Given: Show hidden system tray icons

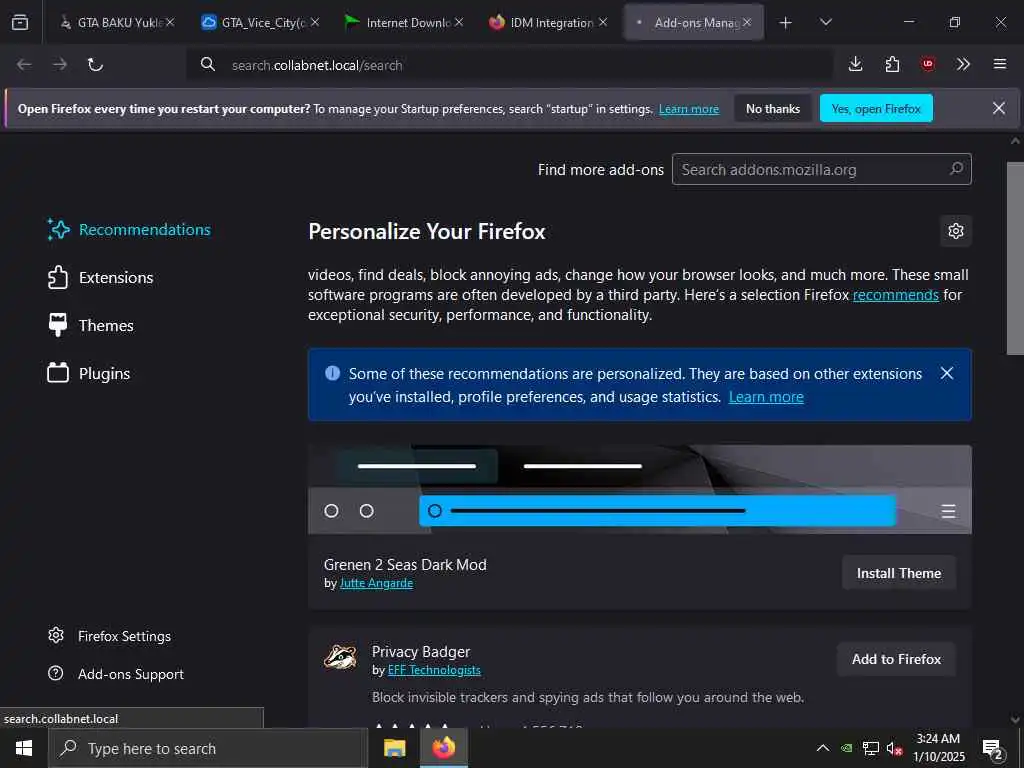Looking at the screenshot, I should click(x=823, y=748).
